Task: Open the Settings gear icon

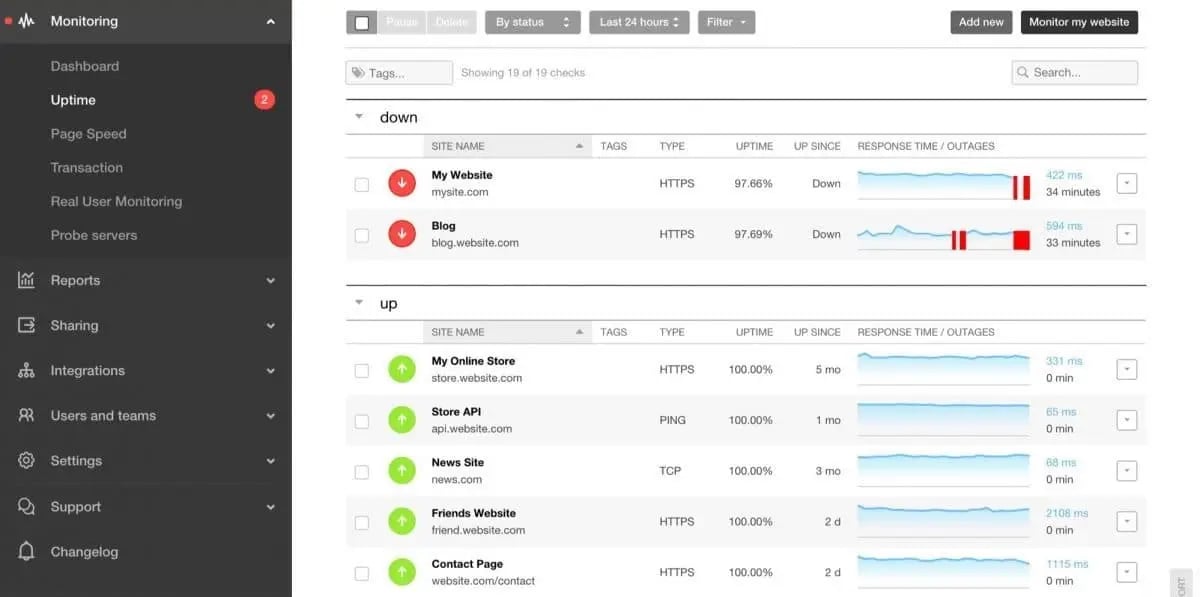Action: [x=25, y=460]
